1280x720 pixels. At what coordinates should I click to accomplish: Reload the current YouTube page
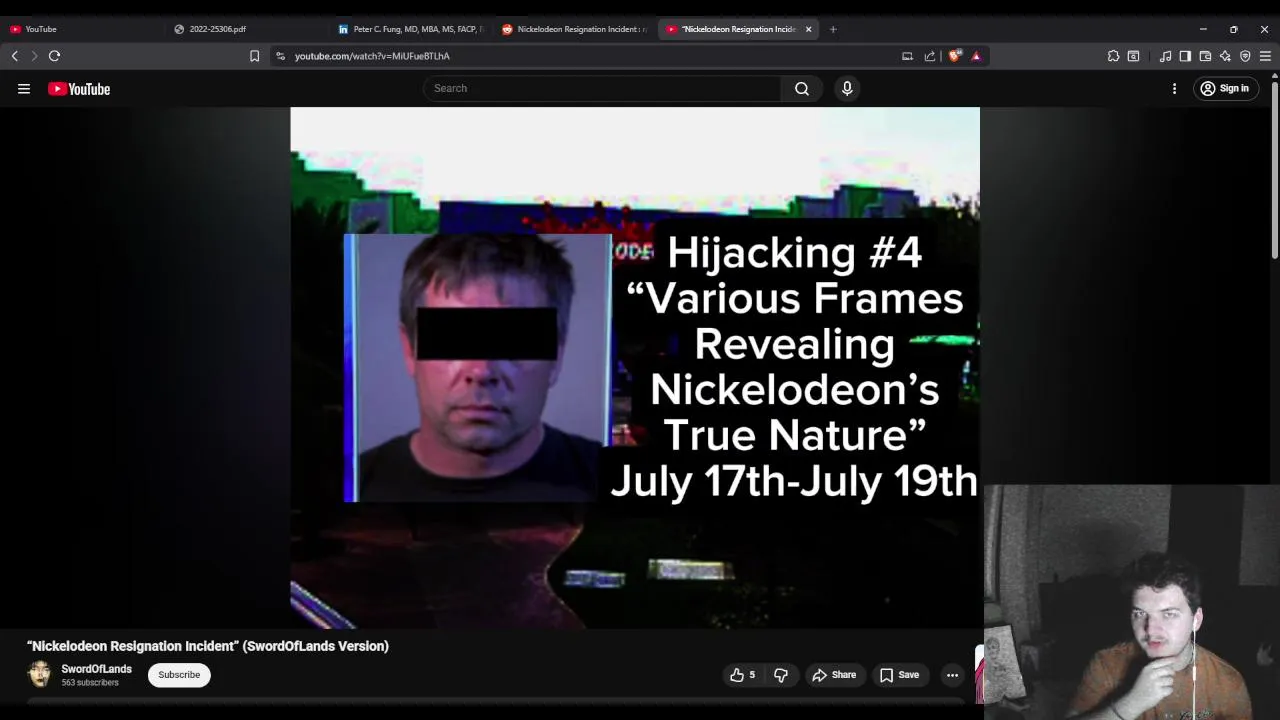tap(55, 56)
